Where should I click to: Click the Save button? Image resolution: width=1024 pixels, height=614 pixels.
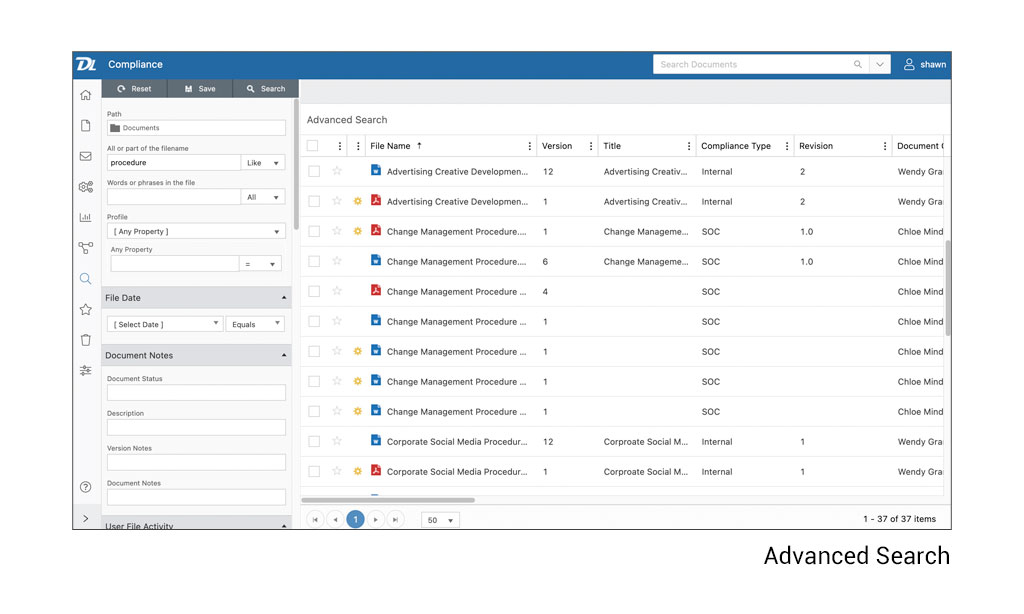pos(200,89)
